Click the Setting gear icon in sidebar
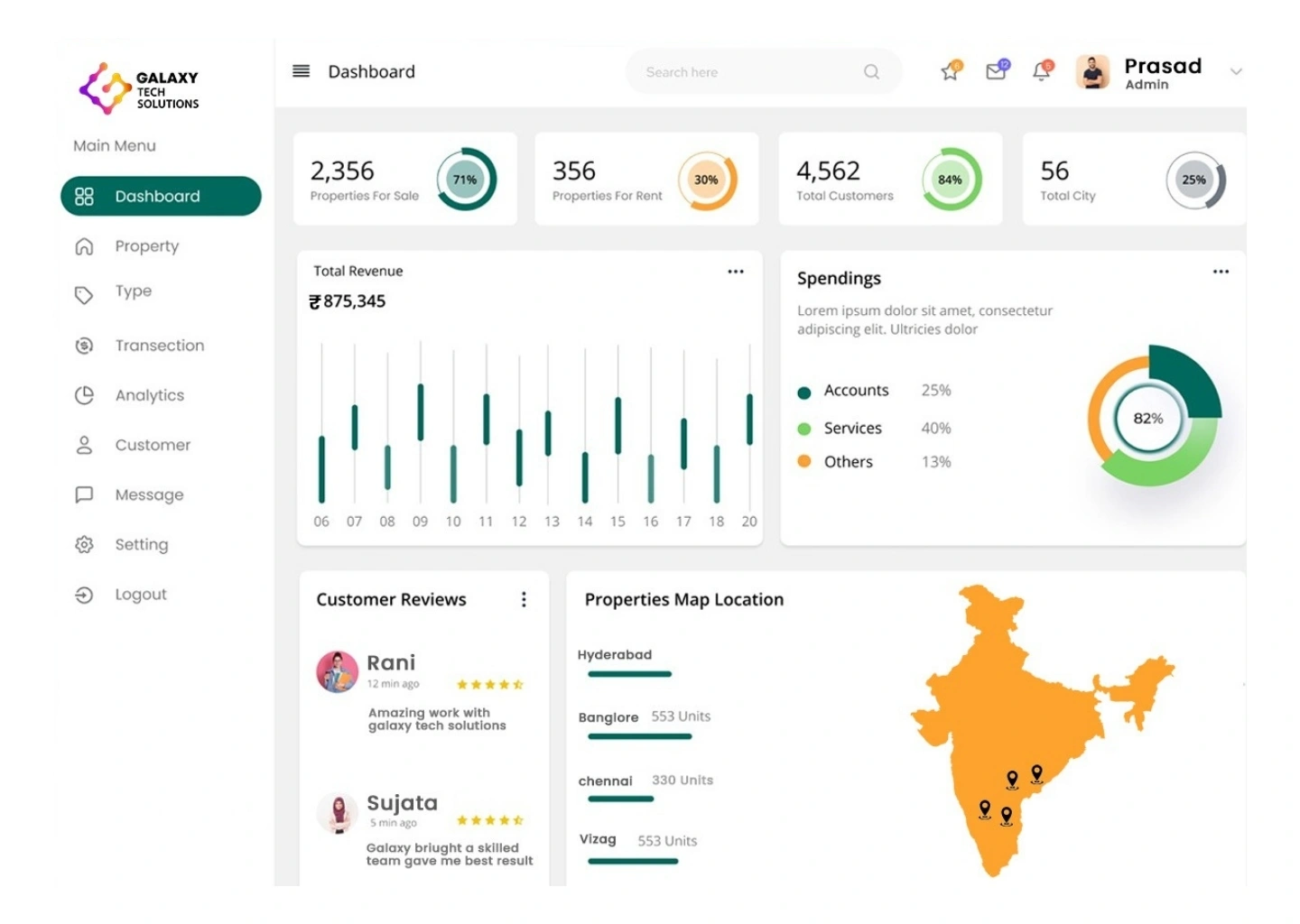1300x924 pixels. (84, 545)
